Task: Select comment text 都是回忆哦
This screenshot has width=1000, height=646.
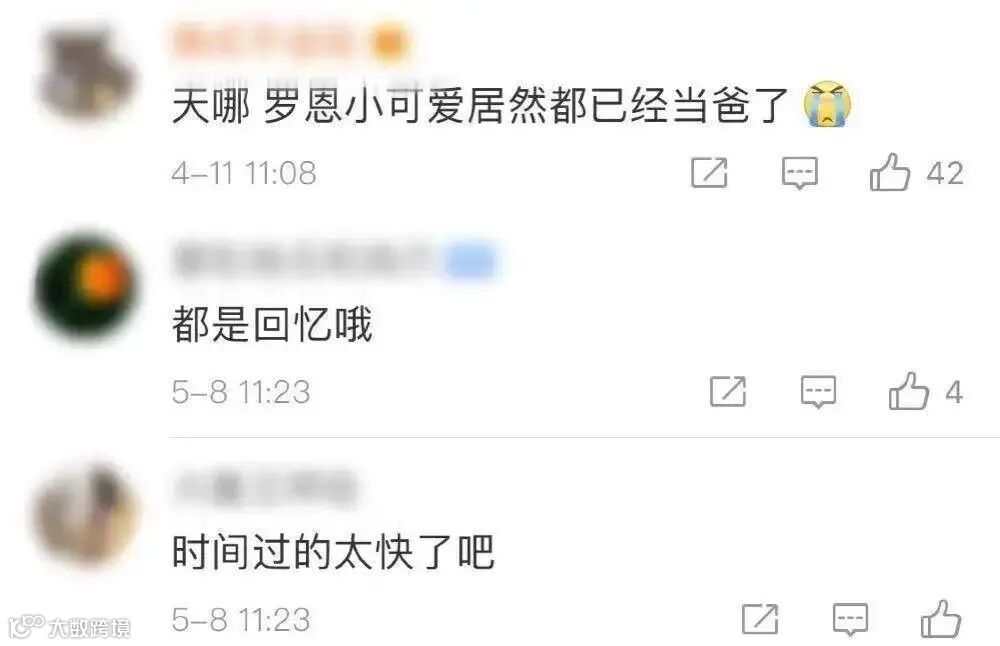Action: point(272,324)
